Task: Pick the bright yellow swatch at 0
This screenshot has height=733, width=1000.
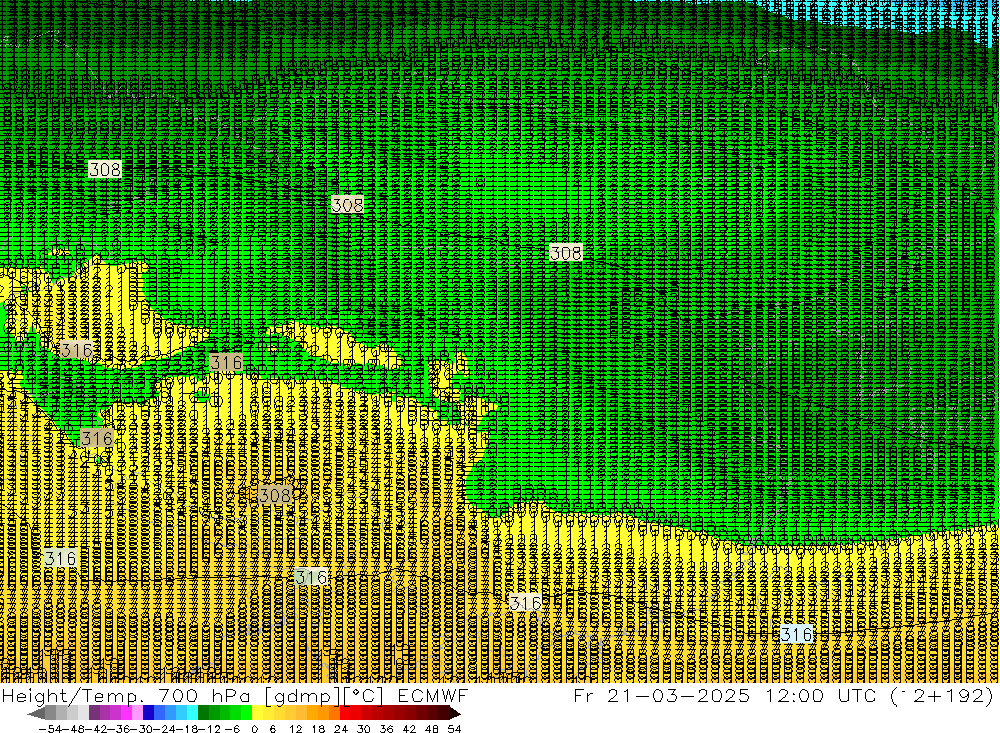Action: 258,713
